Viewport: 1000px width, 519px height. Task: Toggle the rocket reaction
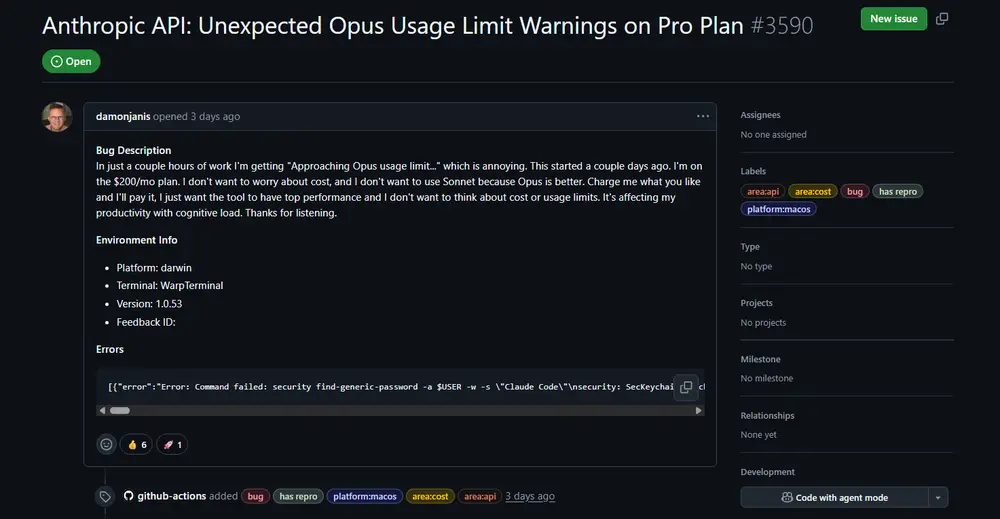[x=172, y=444]
